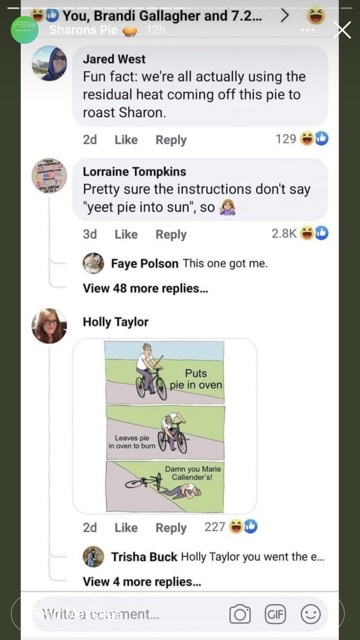Image resolution: width=360 pixels, height=640 pixels.
Task: View reactions on Jared West's comment
Action: point(302,139)
